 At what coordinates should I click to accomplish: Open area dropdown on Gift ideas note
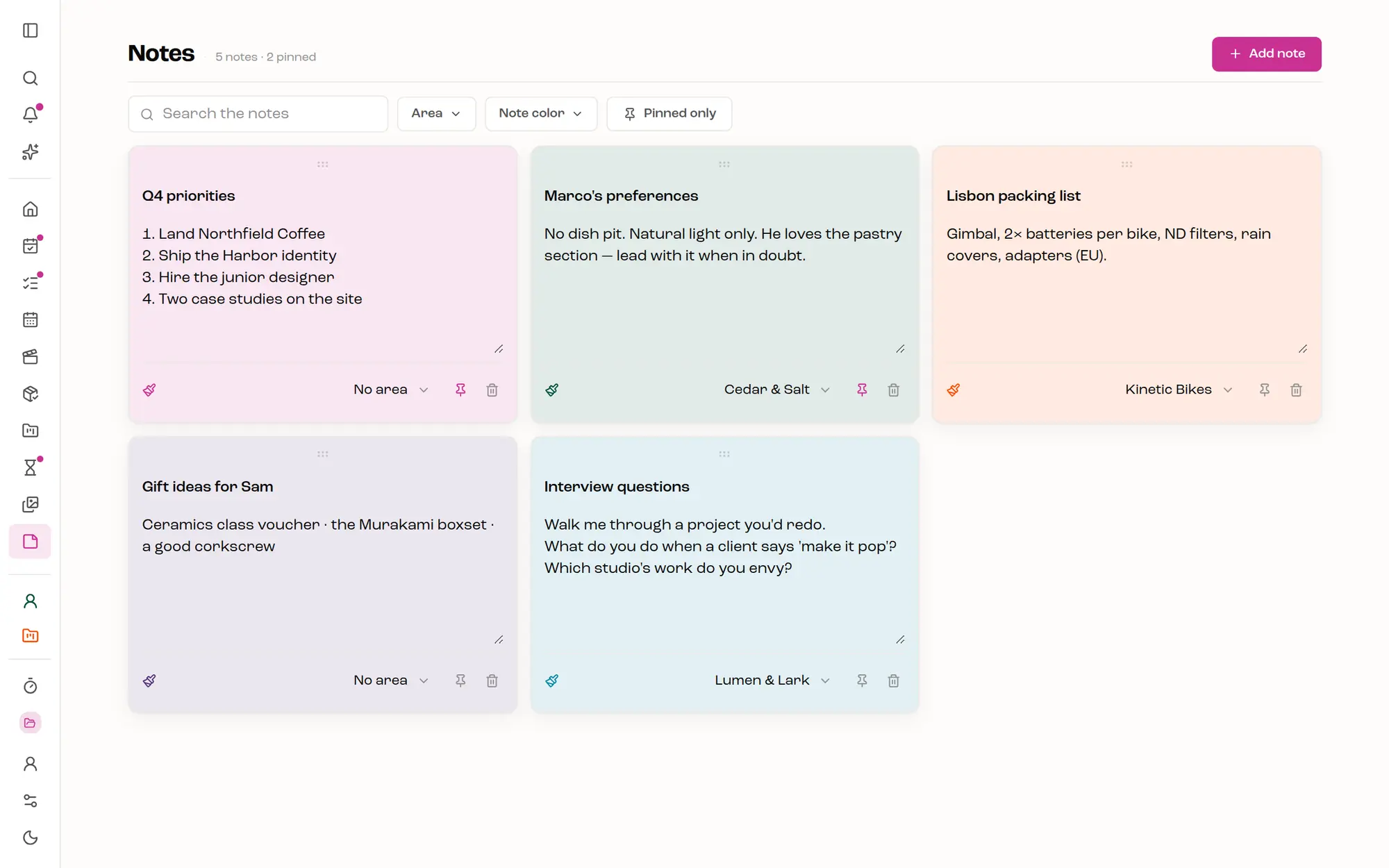click(x=391, y=681)
